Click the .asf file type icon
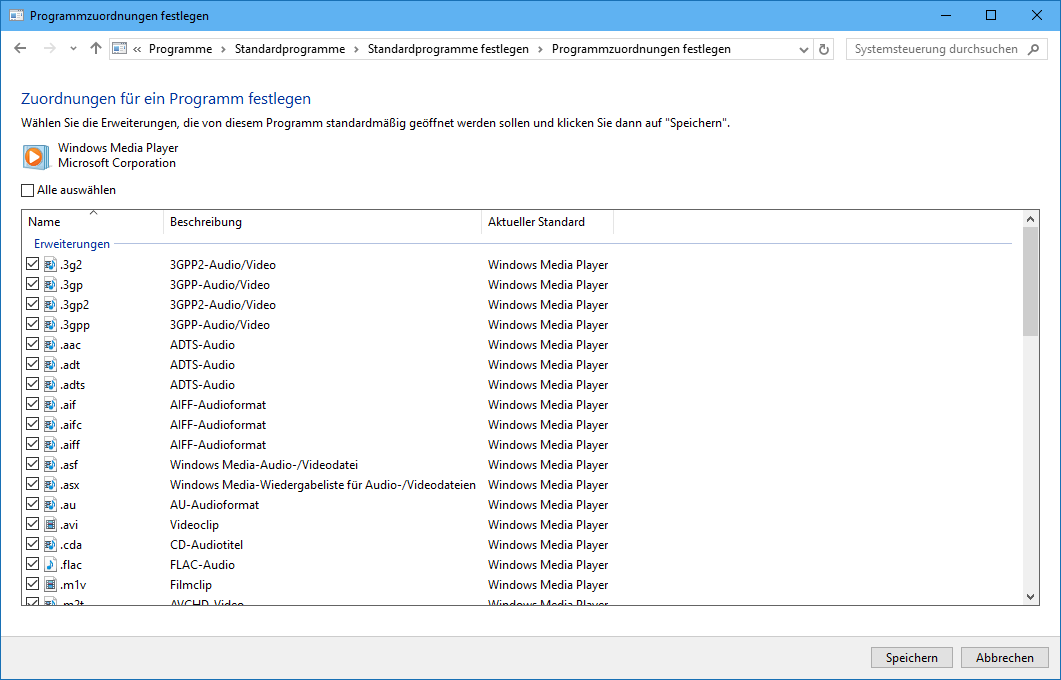 50,465
